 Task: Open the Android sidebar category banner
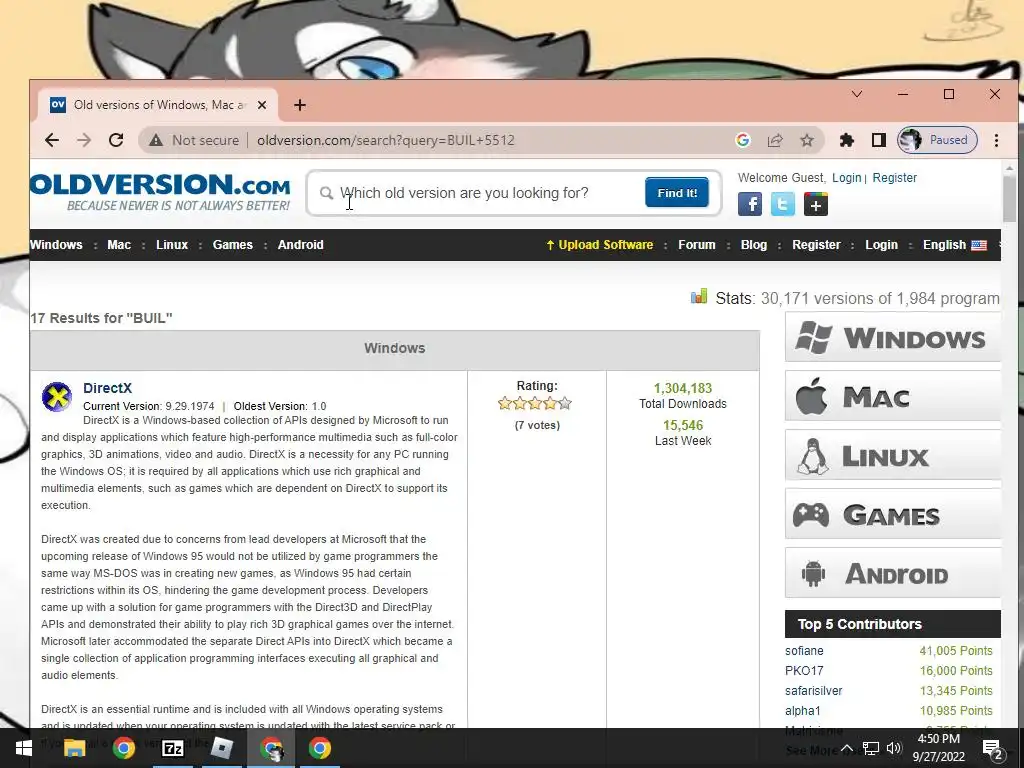pos(893,573)
